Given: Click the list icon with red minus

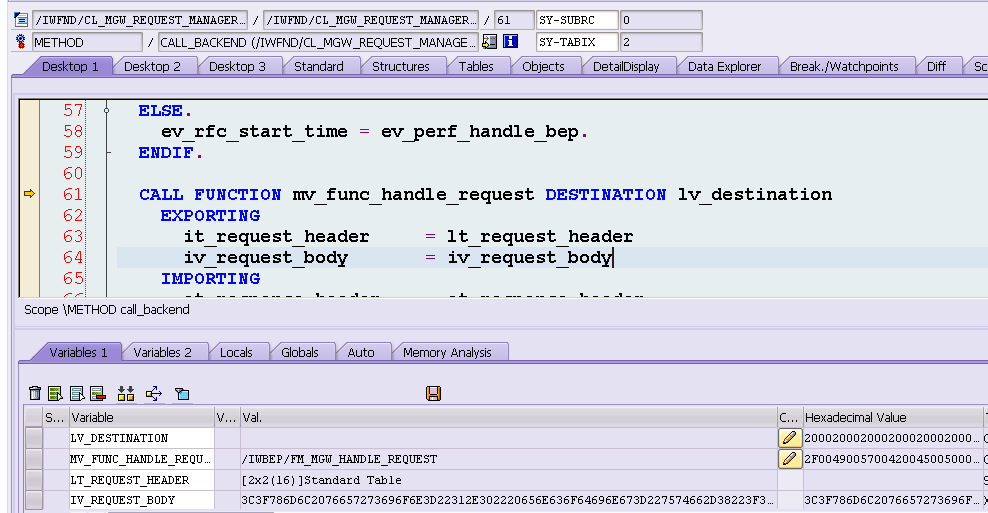Looking at the screenshot, I should (x=98, y=394).
